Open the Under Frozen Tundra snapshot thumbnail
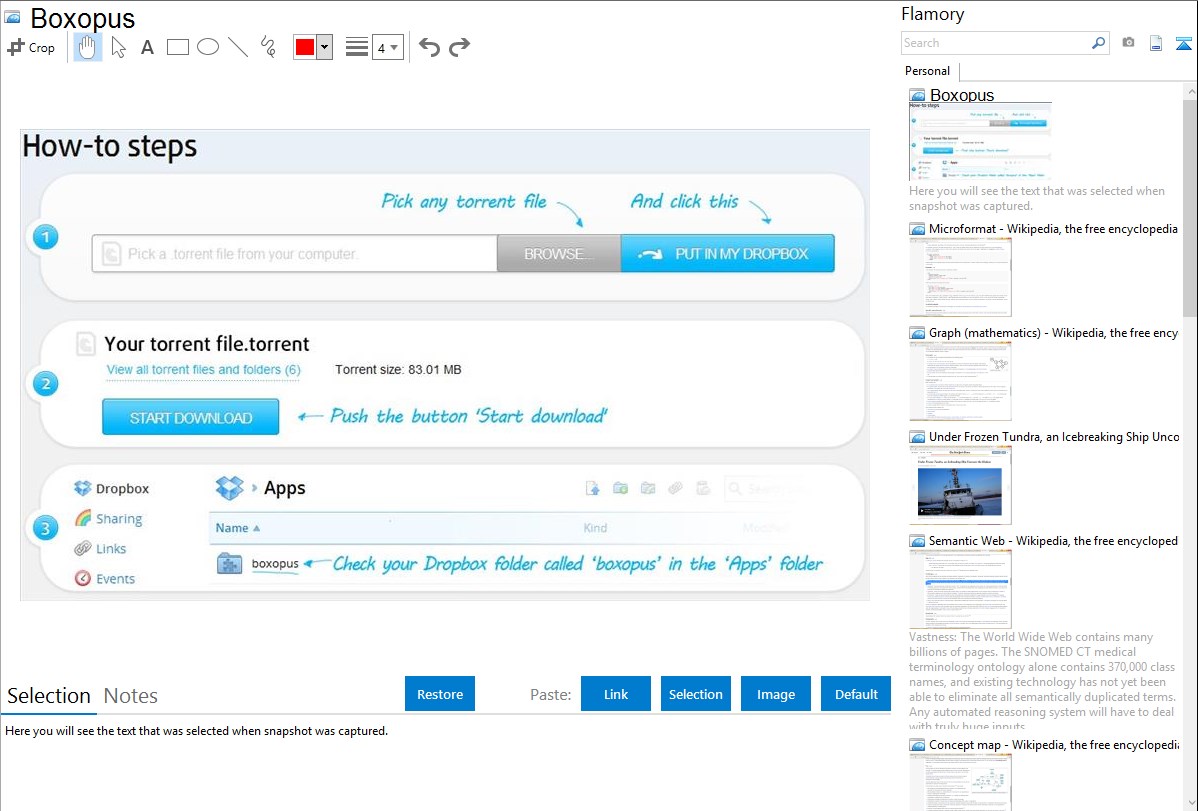Screen dimensions: 1198x811 960,485
